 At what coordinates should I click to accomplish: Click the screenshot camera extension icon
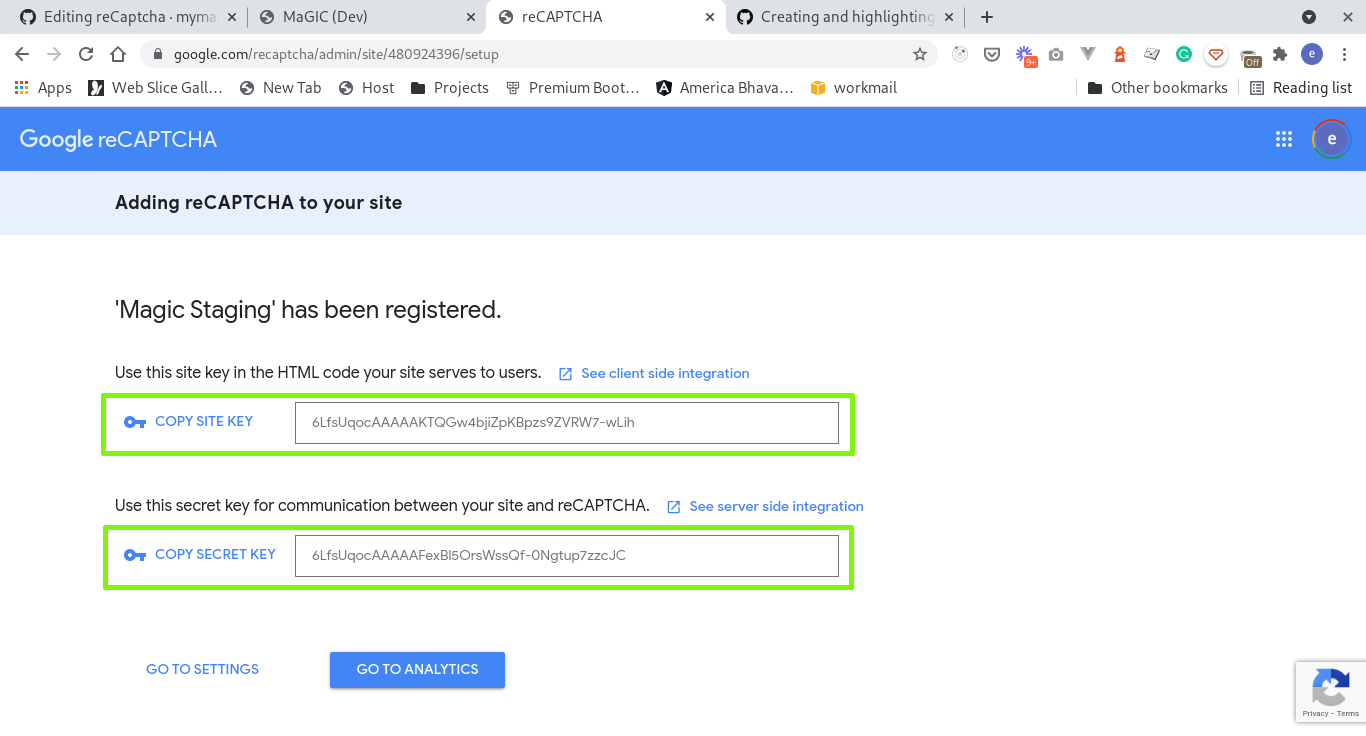(x=1056, y=55)
